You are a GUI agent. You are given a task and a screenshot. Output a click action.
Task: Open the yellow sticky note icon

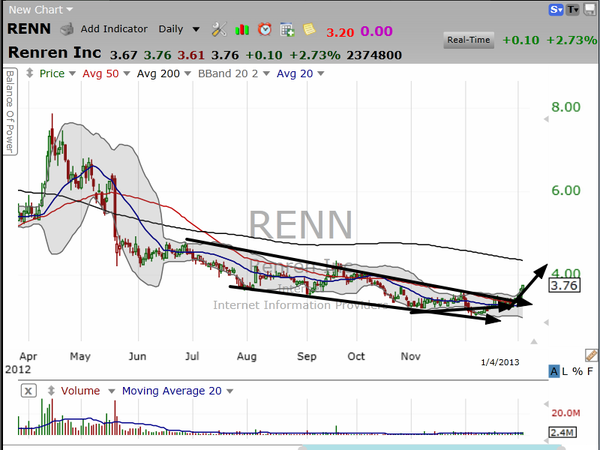[x=309, y=29]
